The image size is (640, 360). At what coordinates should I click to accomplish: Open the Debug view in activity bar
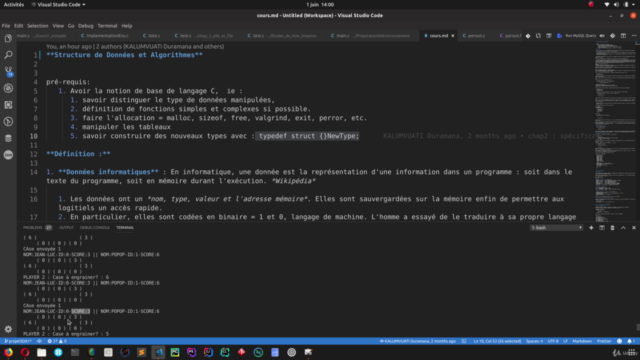(x=8, y=88)
